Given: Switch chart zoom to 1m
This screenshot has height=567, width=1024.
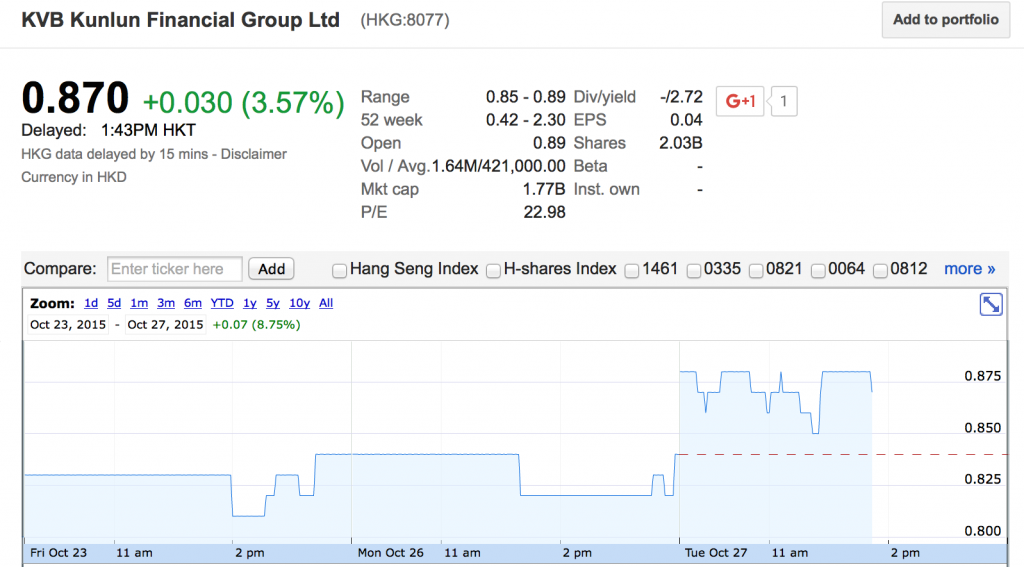Looking at the screenshot, I should (x=139, y=303).
